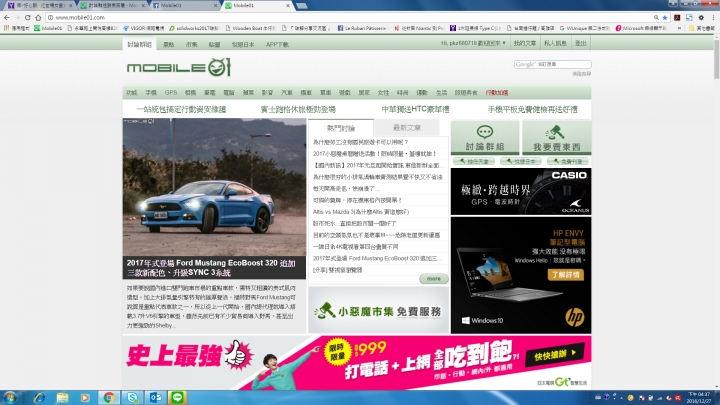Open Windows Media Player from taskbar
This screenshot has width=720, height=405.
[x=85, y=397]
